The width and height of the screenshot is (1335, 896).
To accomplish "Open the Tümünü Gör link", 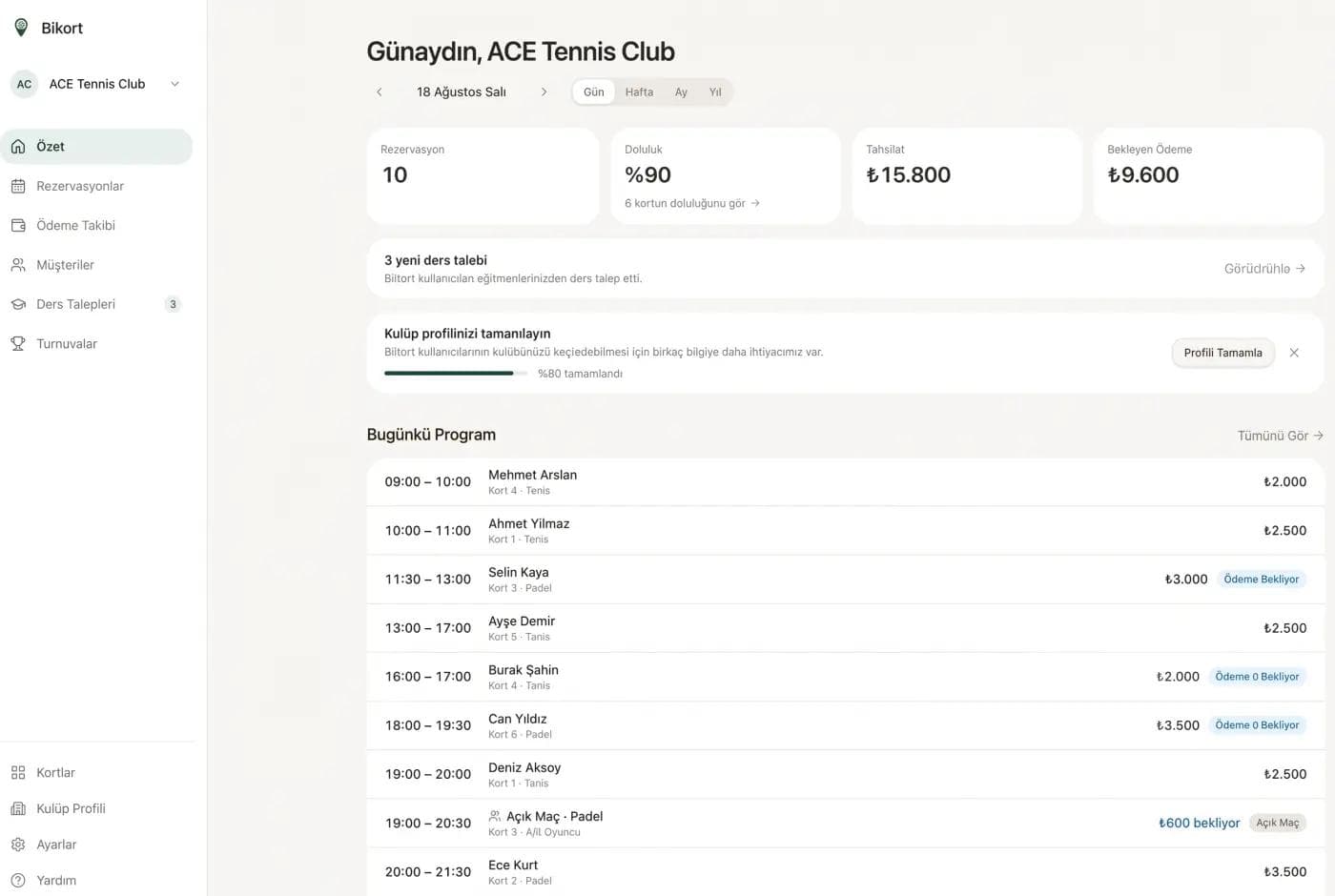I will coord(1280,436).
